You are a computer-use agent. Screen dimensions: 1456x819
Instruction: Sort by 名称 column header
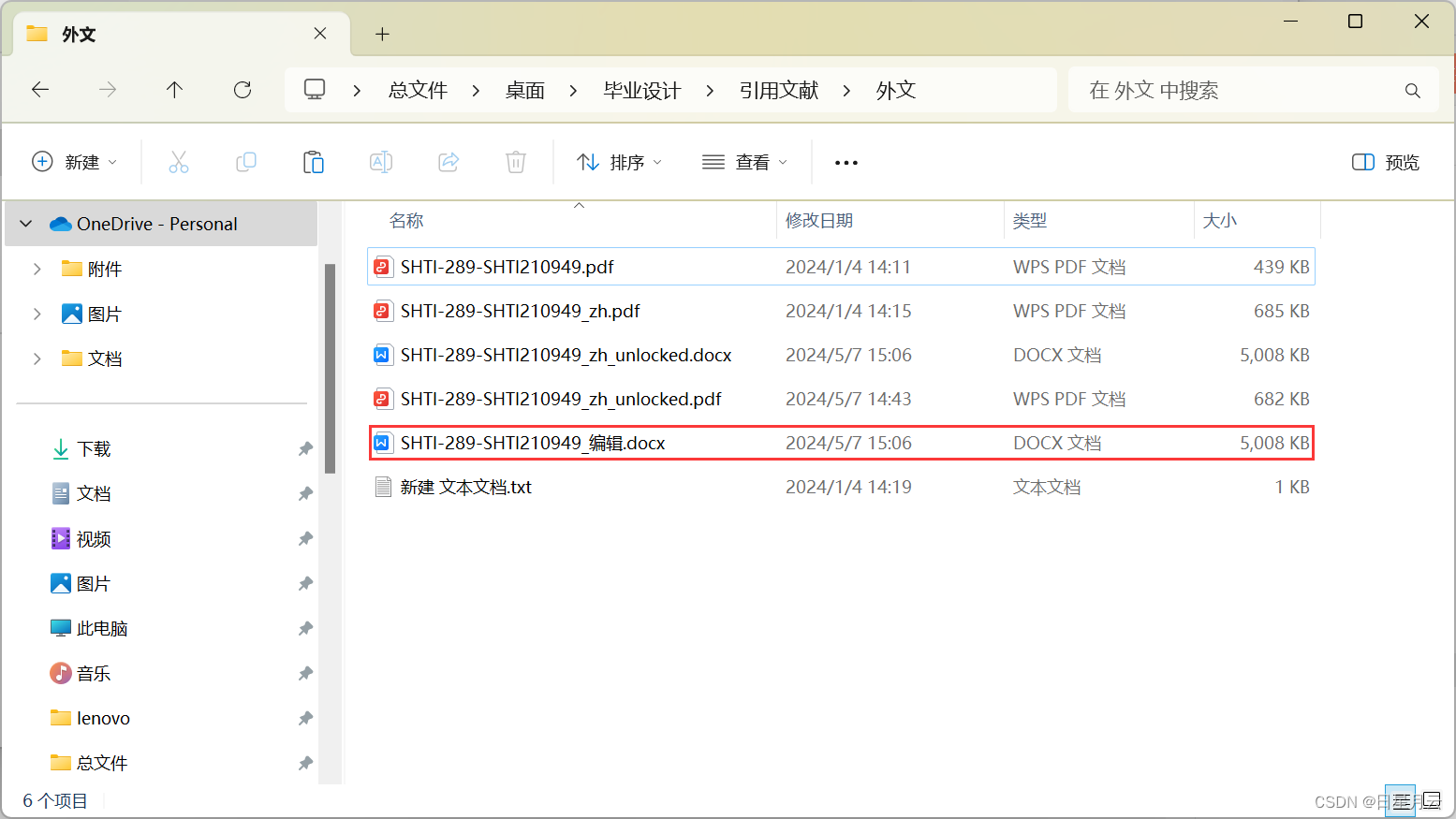click(406, 221)
